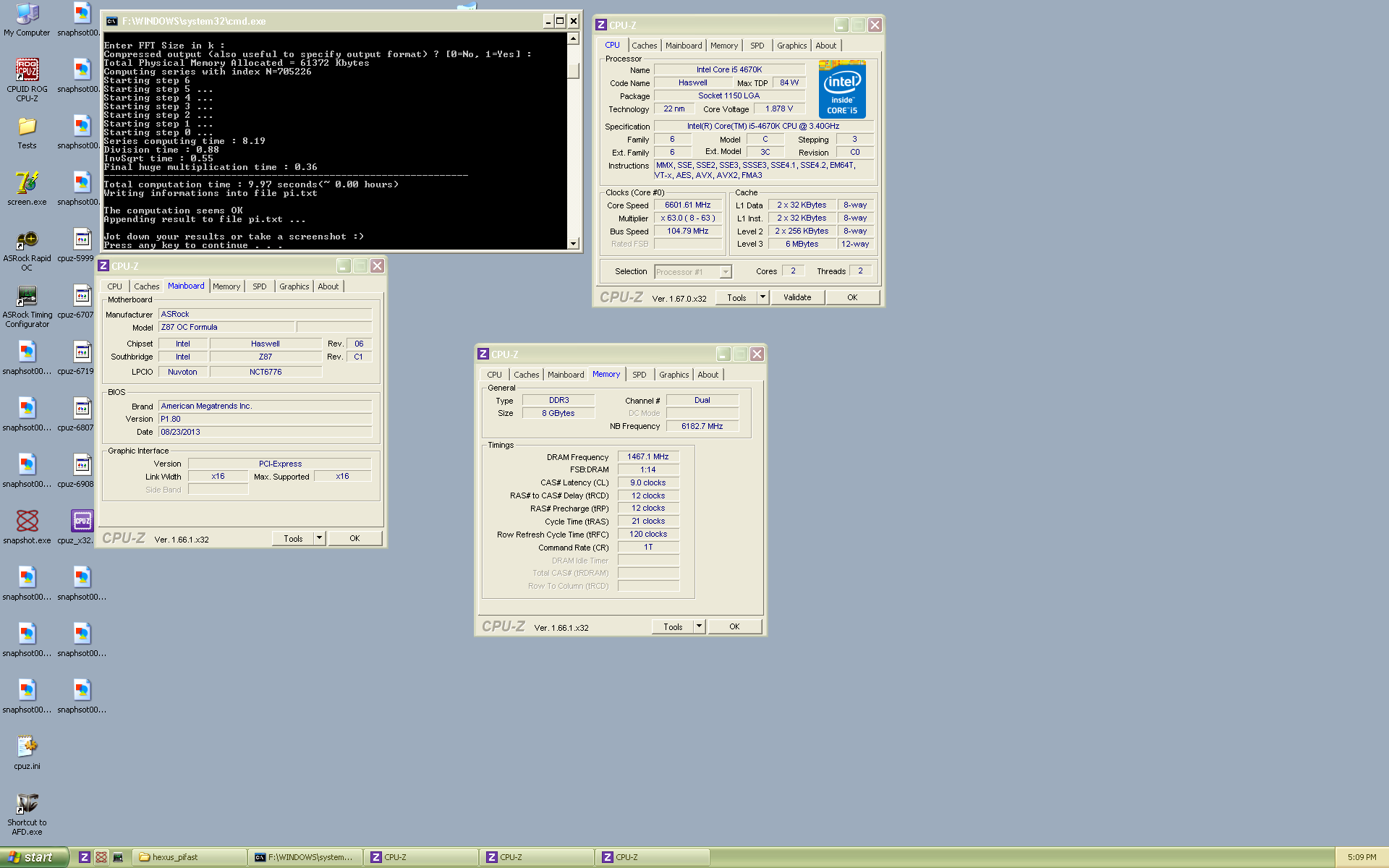This screenshot has width=1389, height=868.
Task: Open Mainboard tab in the Memory timings window
Action: pyautogui.click(x=565, y=375)
